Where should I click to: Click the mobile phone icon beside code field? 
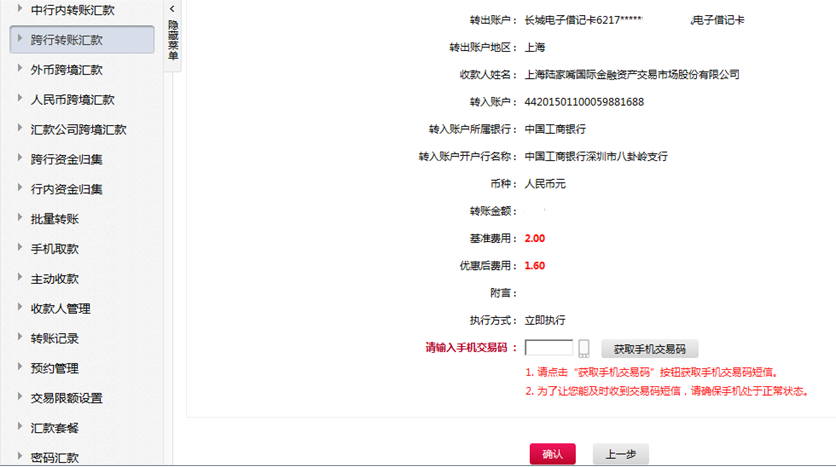coord(584,349)
